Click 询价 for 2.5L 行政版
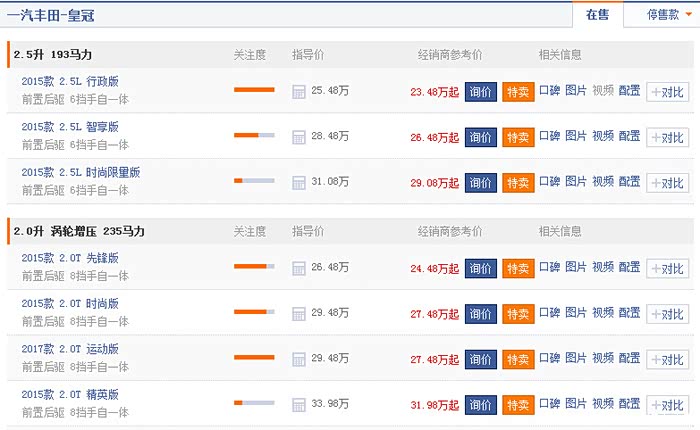Screen dimensions: 700x430 pos(481,92)
